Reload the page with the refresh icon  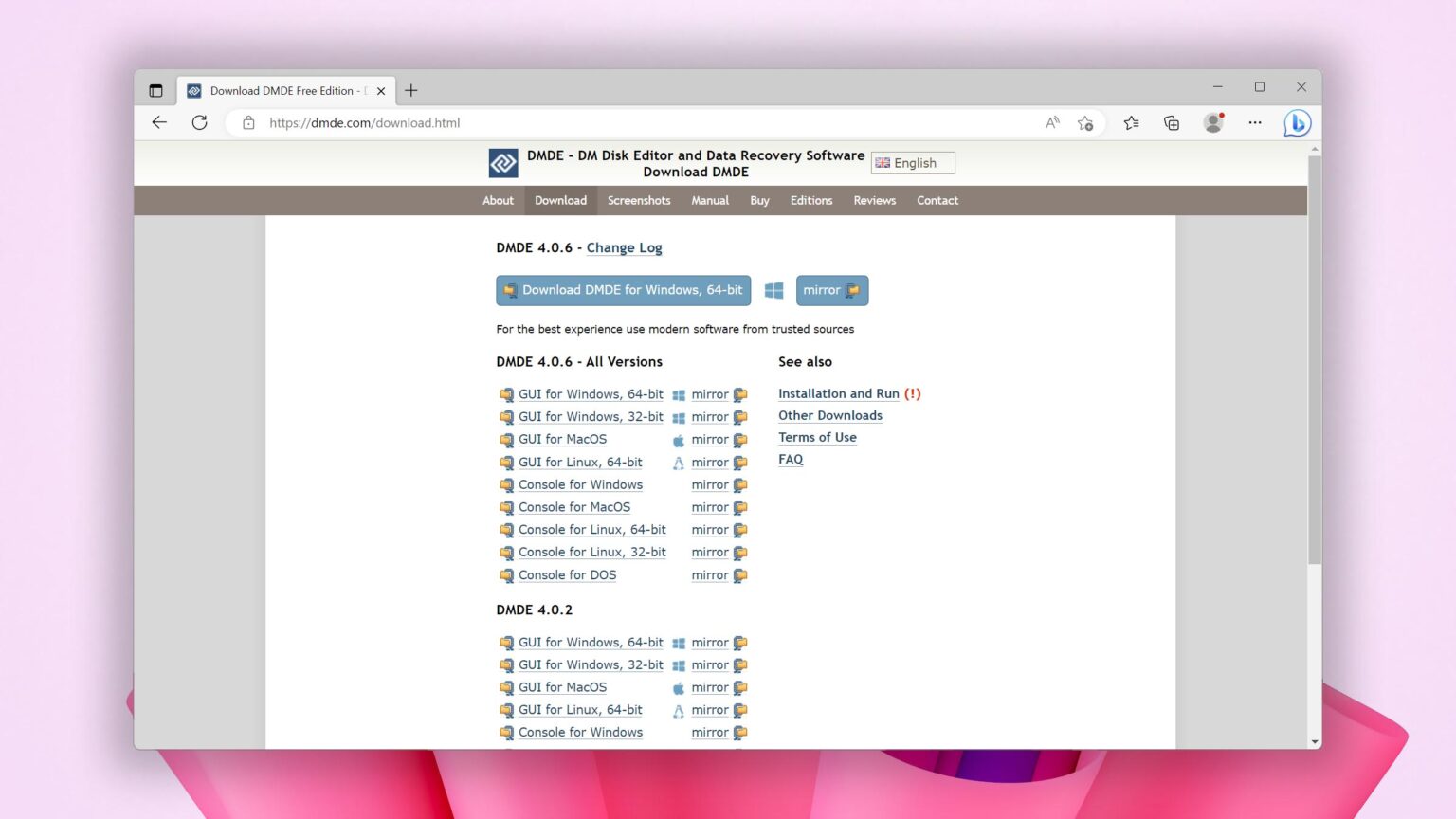pyautogui.click(x=199, y=122)
